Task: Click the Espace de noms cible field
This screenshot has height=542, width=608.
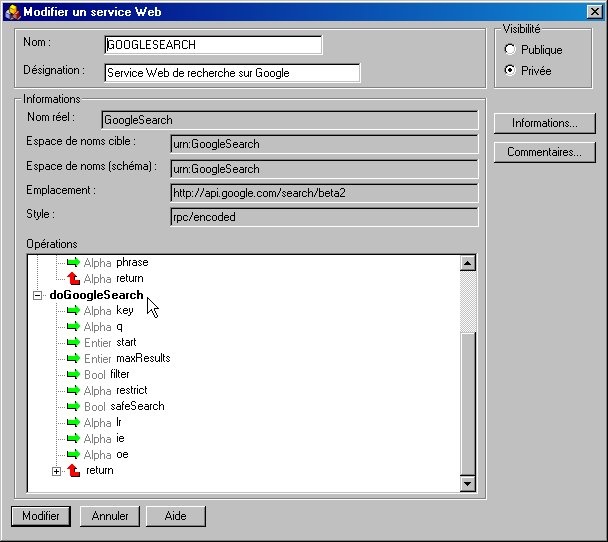Action: [324, 144]
